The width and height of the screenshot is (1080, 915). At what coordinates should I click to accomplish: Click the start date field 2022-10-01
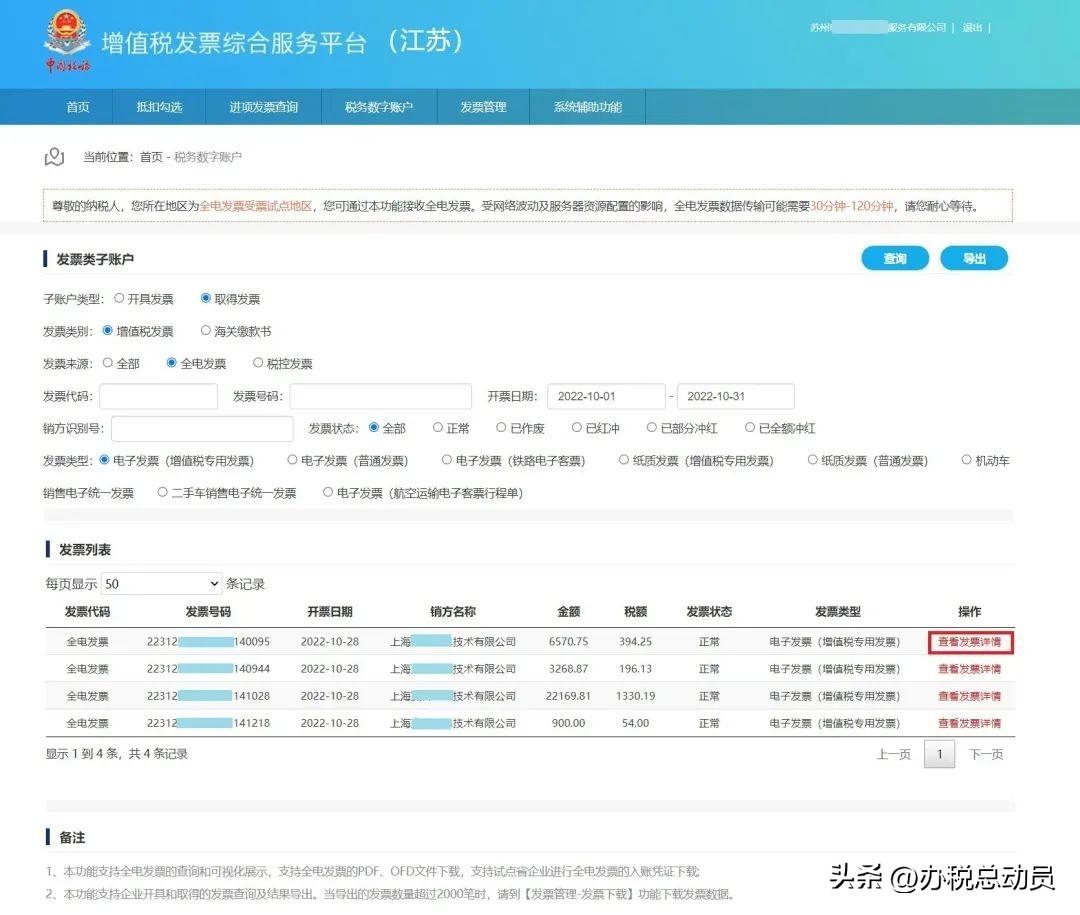click(x=605, y=396)
